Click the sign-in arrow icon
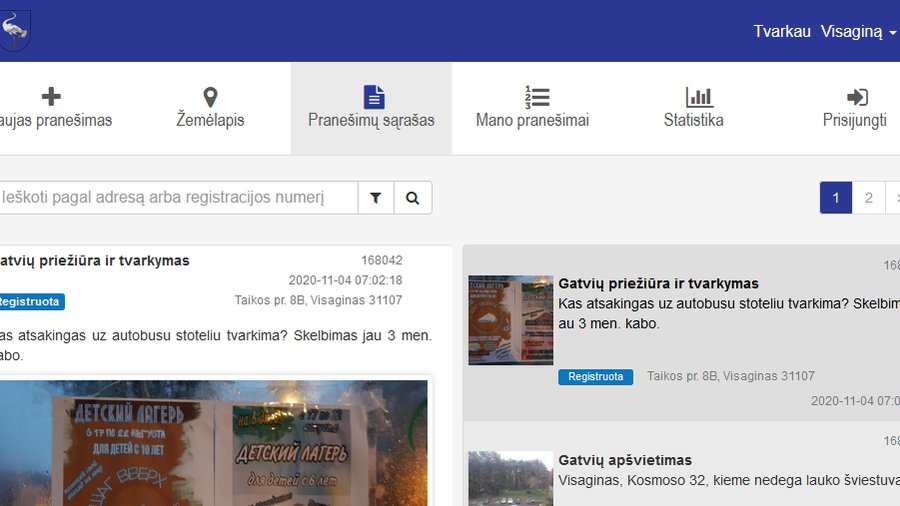 [857, 97]
